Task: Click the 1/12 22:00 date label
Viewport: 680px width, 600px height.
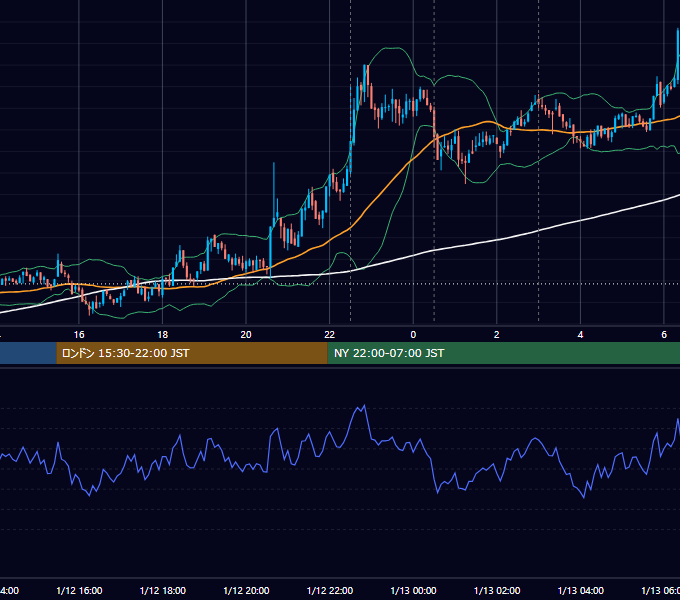Action: pos(330,590)
